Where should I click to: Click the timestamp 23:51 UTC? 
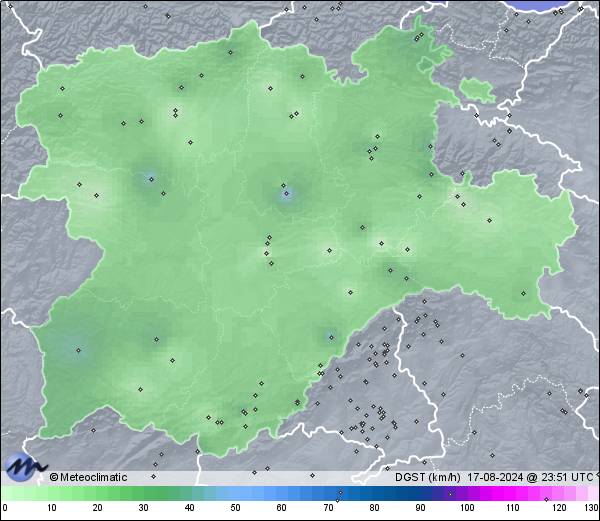(566, 477)
